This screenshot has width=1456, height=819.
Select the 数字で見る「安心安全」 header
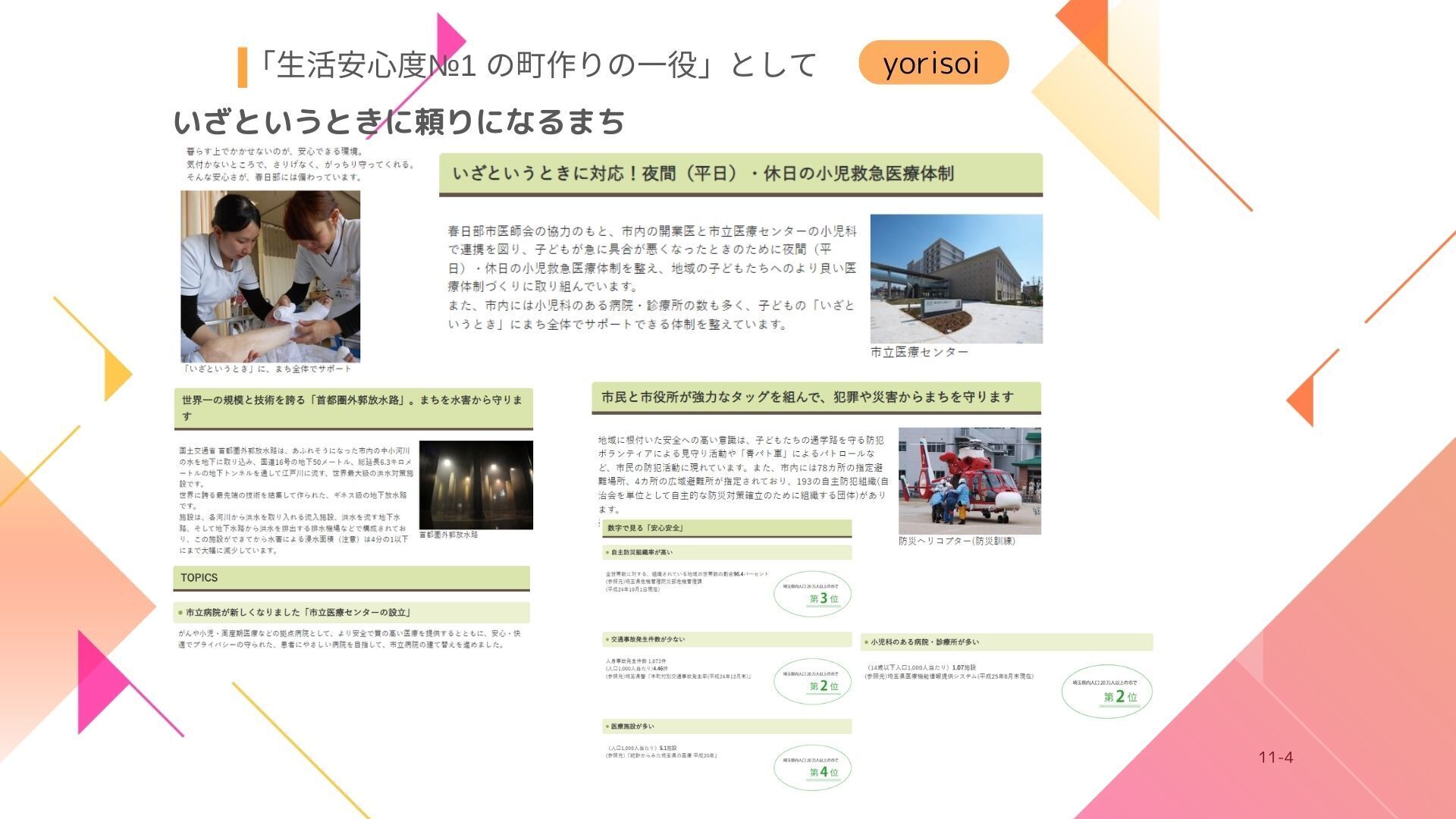[x=726, y=528]
